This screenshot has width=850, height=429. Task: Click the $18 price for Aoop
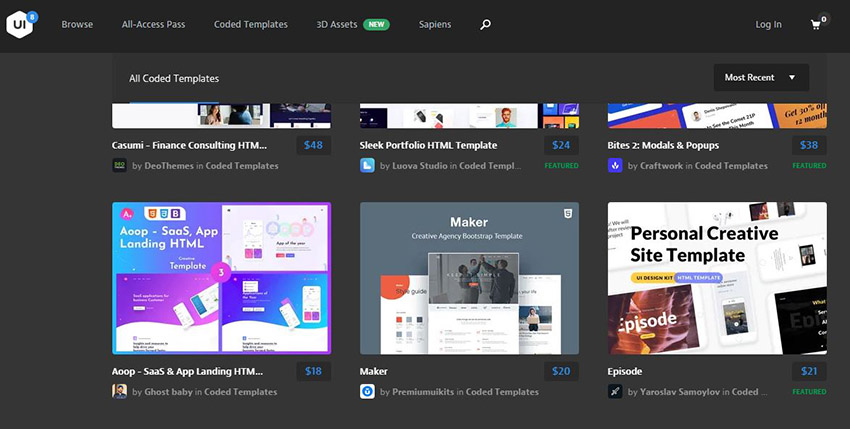(313, 372)
